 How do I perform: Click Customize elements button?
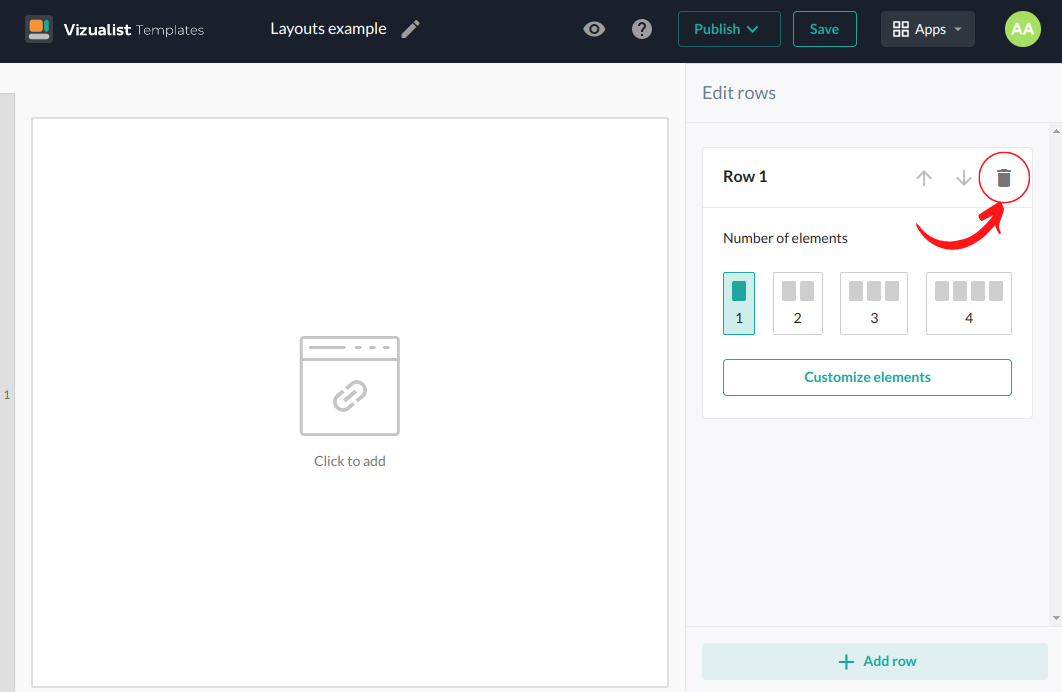(867, 377)
